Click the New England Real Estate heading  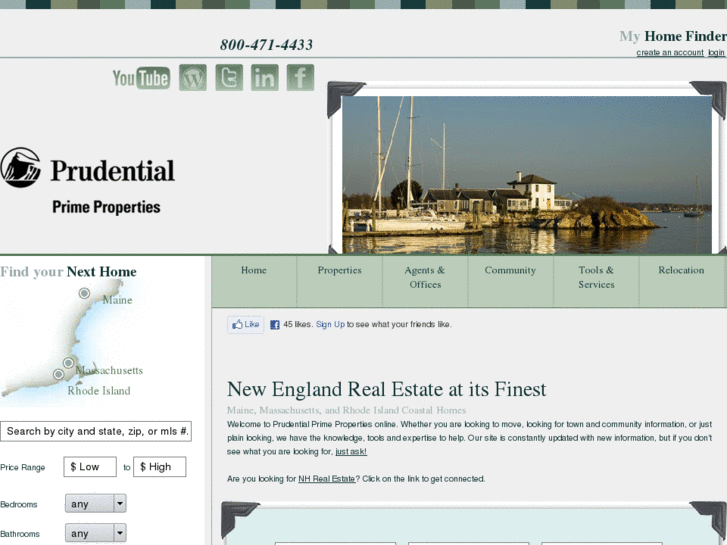click(387, 389)
